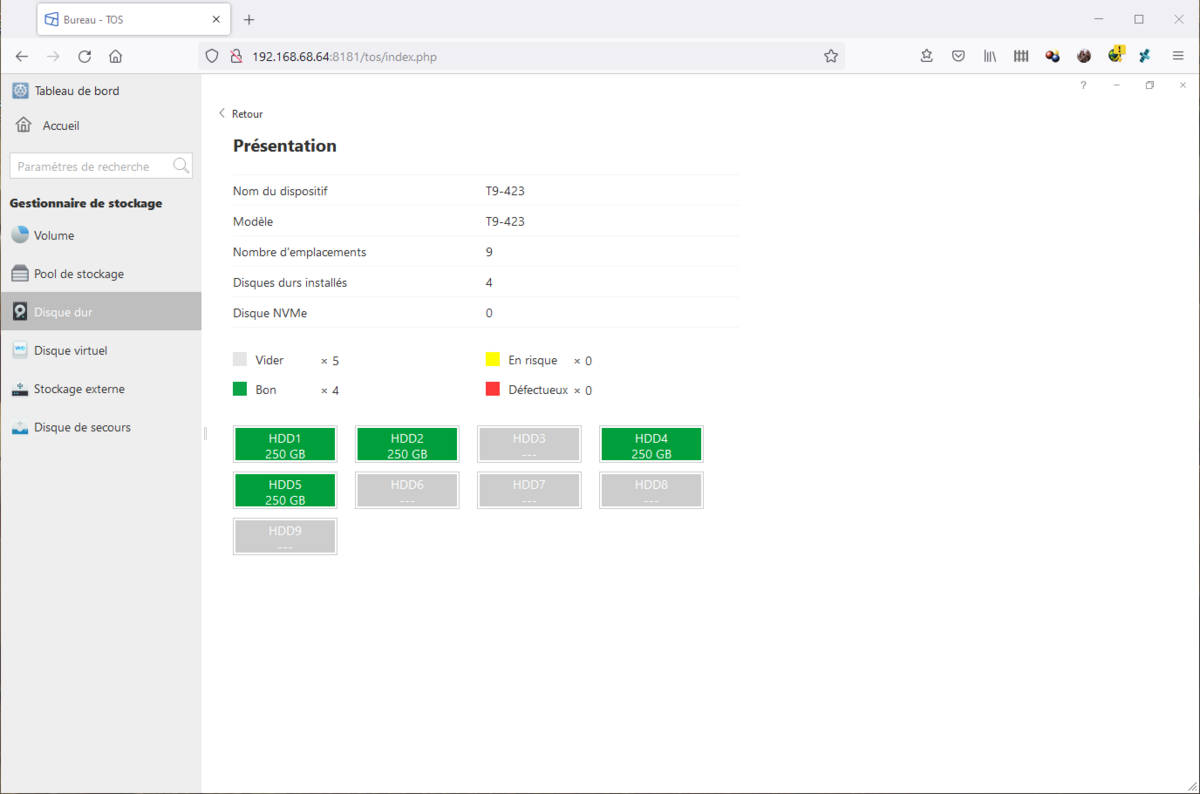The height and width of the screenshot is (794, 1200).
Task: Open the Firefox hamburger menu
Action: [x=1178, y=57]
